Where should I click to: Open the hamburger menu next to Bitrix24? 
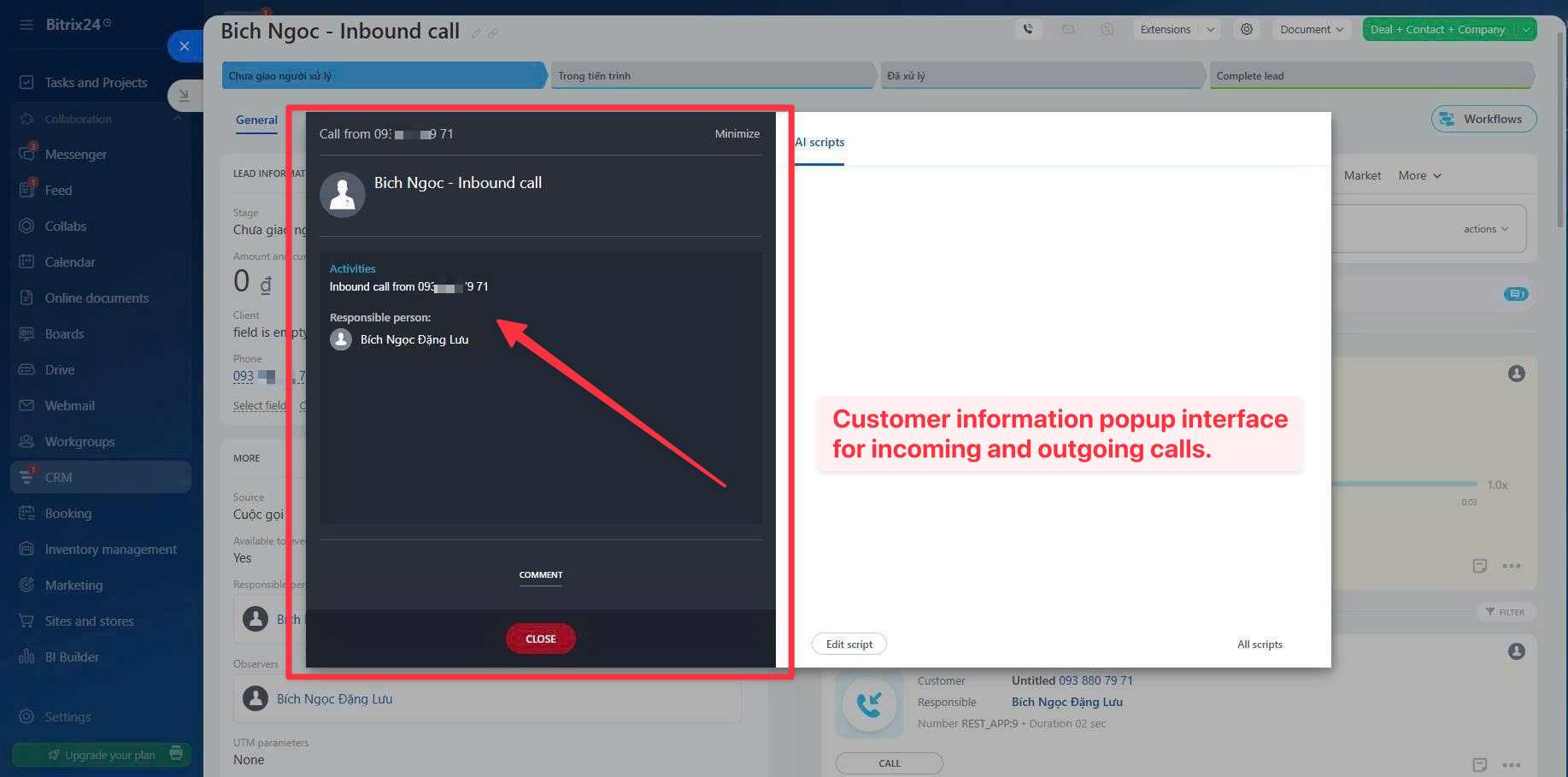click(26, 25)
